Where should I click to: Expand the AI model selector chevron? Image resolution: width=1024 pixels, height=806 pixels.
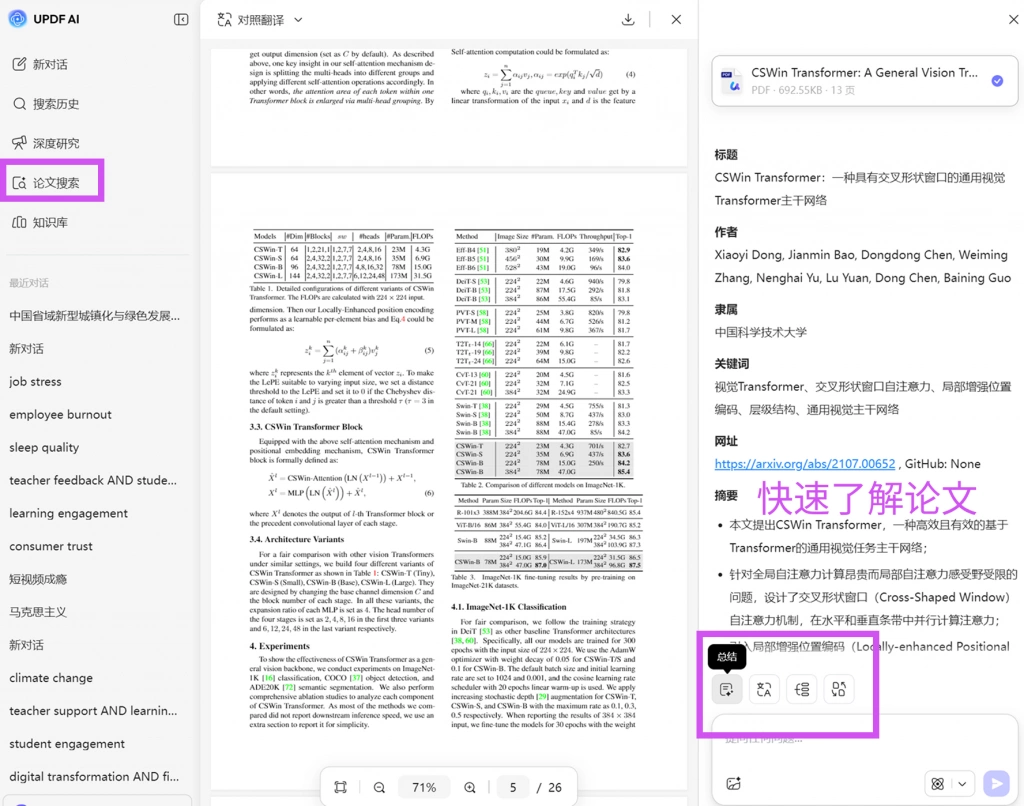click(x=963, y=784)
